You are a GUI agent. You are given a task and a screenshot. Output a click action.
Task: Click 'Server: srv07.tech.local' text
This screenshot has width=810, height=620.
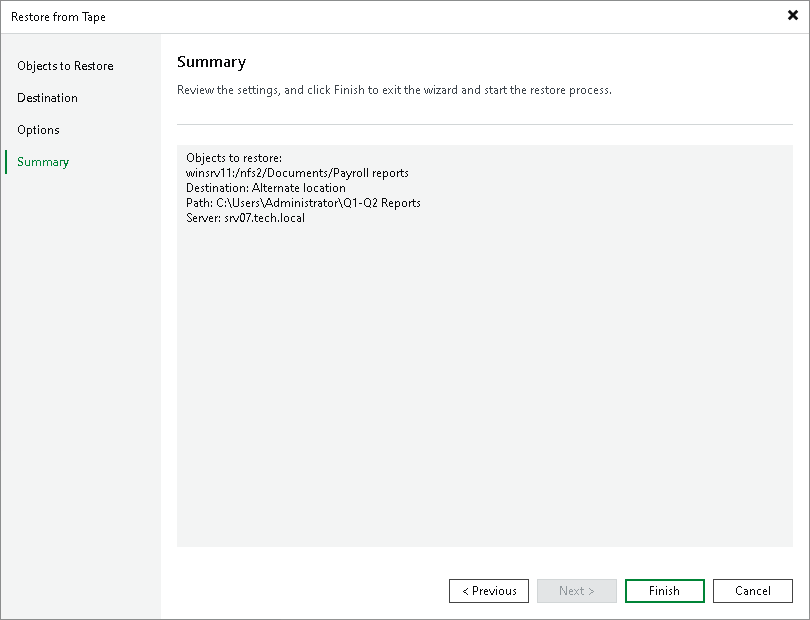click(245, 218)
